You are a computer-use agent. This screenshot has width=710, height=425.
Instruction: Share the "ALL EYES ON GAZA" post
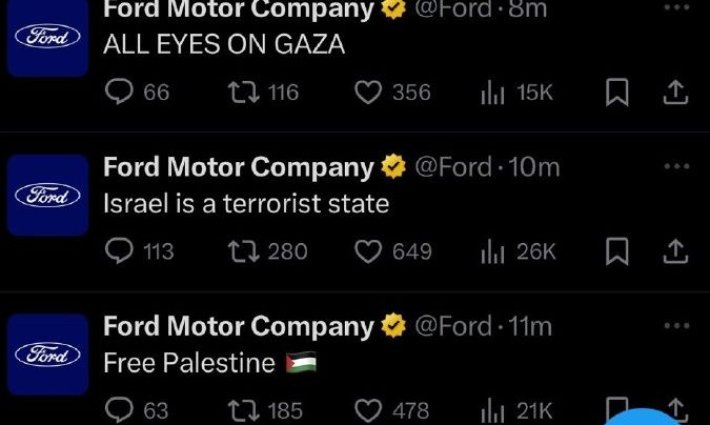(x=676, y=92)
